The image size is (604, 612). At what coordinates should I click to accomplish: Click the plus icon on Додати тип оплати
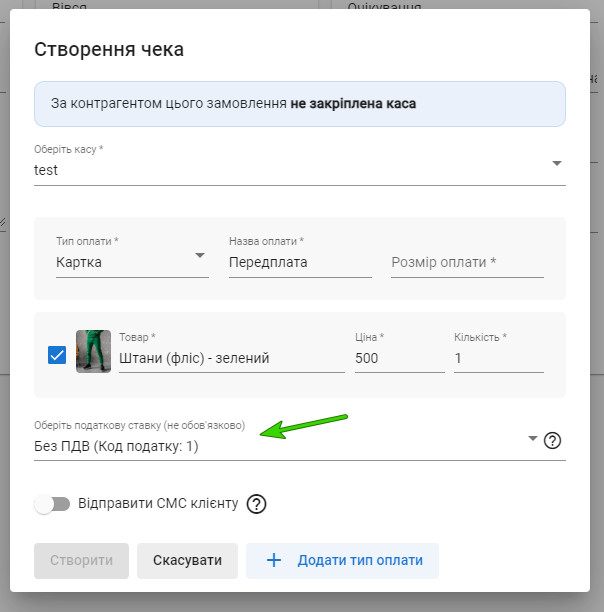pos(273,561)
